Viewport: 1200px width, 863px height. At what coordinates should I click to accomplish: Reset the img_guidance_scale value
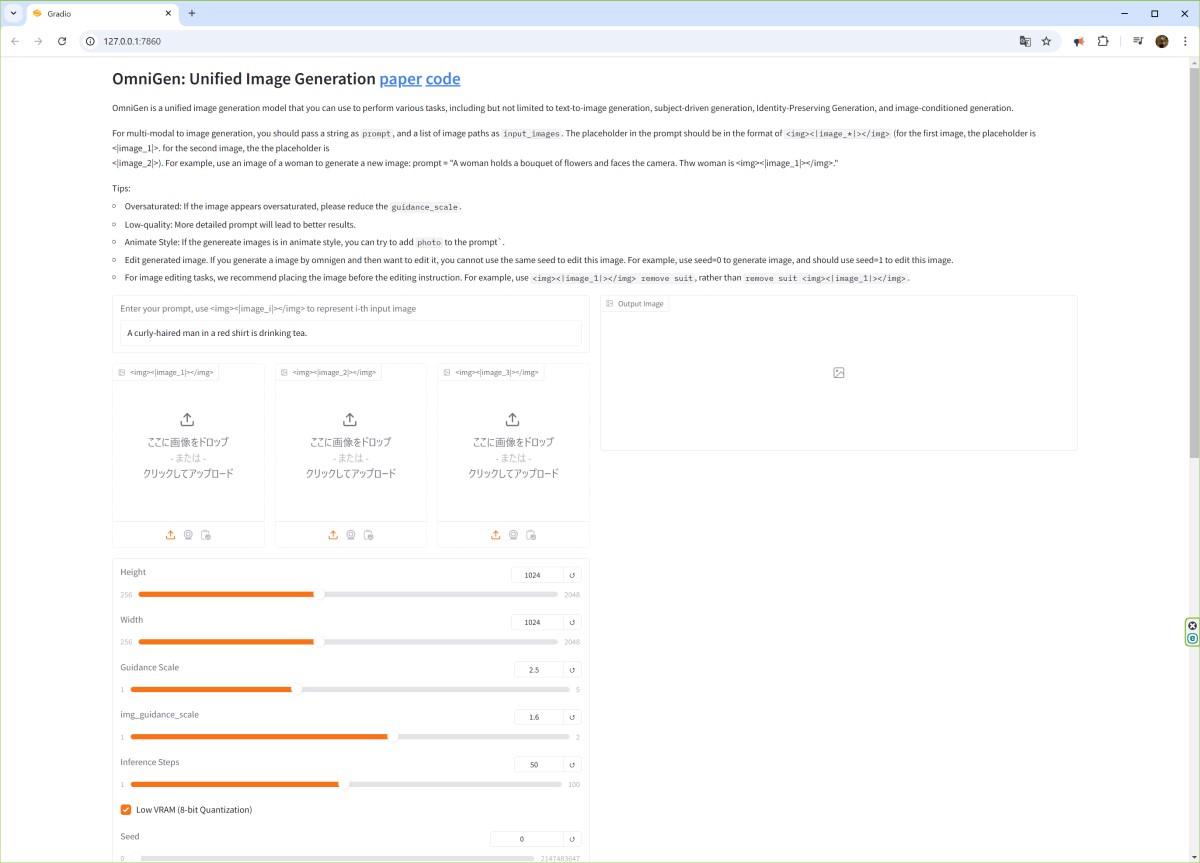click(x=572, y=717)
